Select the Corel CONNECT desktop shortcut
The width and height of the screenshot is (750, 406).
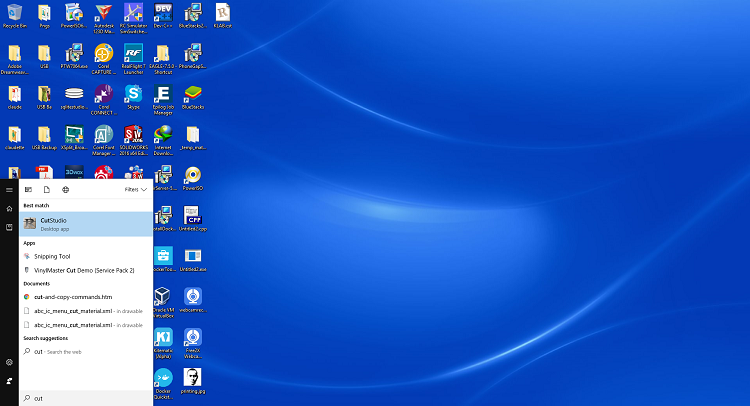pyautogui.click(x=104, y=100)
